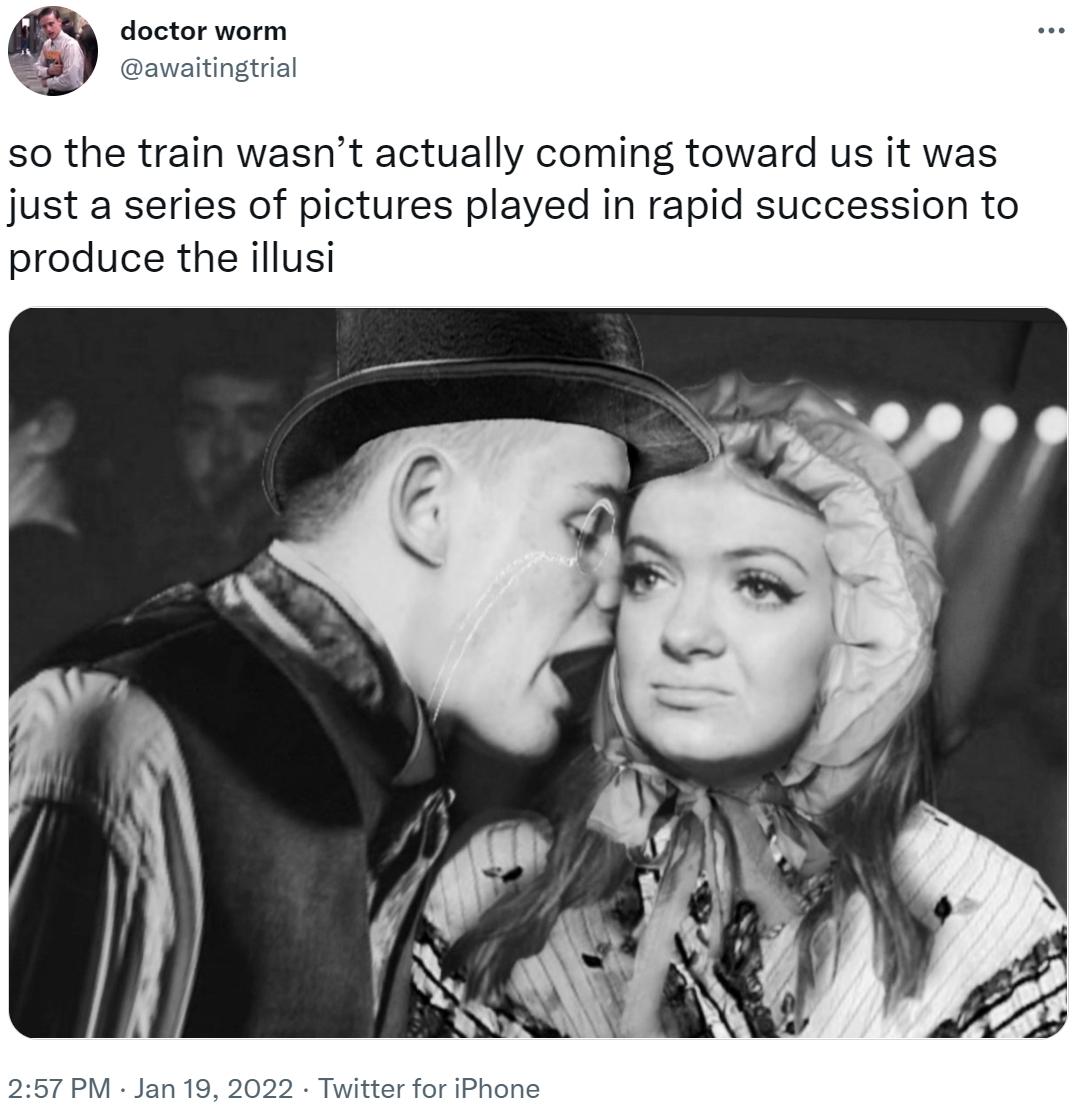Viewport: 1077px width, 1119px height.
Task: Open the Jan 19, 2022 date link
Action: point(213,1088)
